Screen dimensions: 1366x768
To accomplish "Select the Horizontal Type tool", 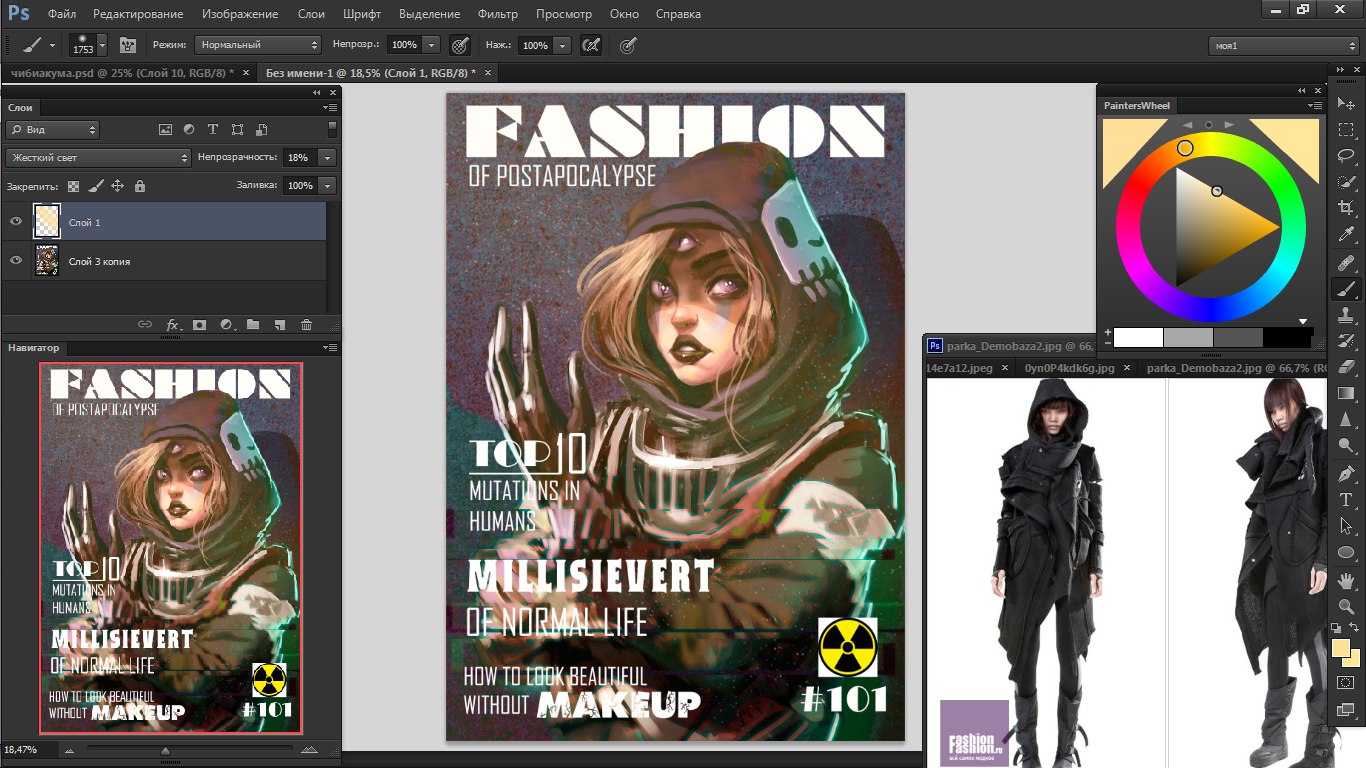I will pyautogui.click(x=1346, y=499).
